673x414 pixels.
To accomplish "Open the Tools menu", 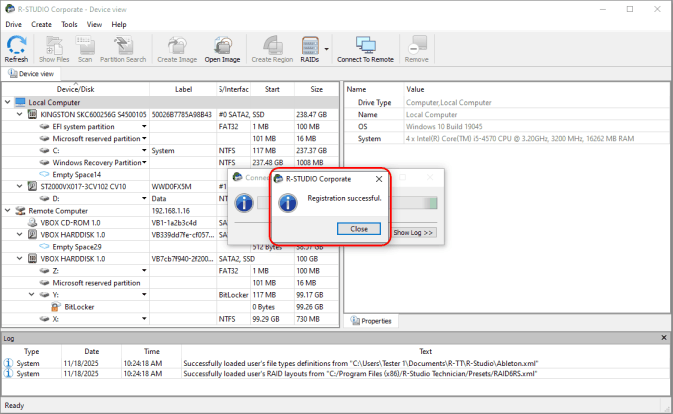I will tap(69, 24).
